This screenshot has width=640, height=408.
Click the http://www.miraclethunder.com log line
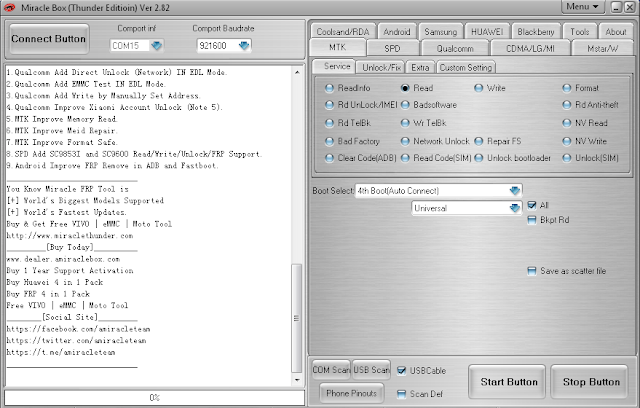click(70, 235)
